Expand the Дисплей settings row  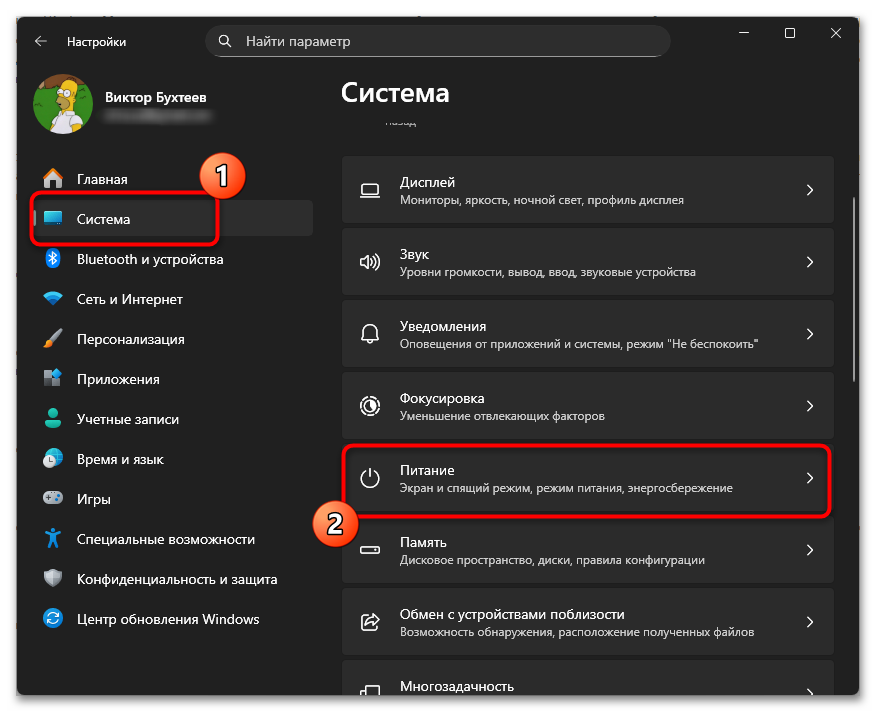pyautogui.click(x=810, y=189)
